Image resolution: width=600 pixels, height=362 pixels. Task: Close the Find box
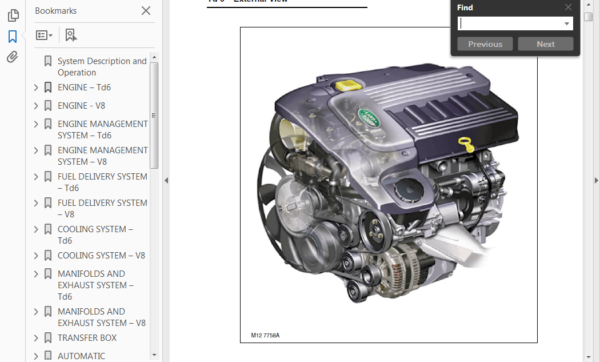(568, 7)
